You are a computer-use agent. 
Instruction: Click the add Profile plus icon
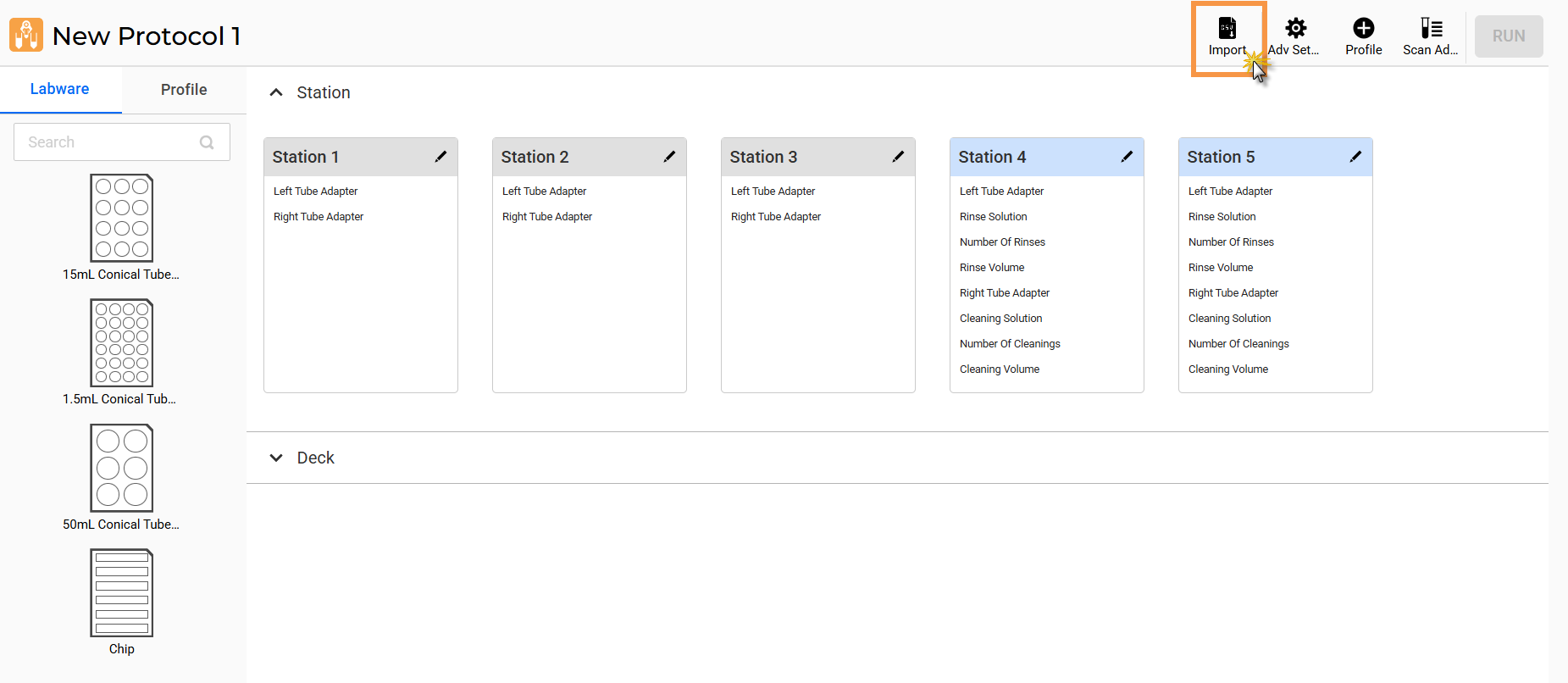[x=1363, y=29]
